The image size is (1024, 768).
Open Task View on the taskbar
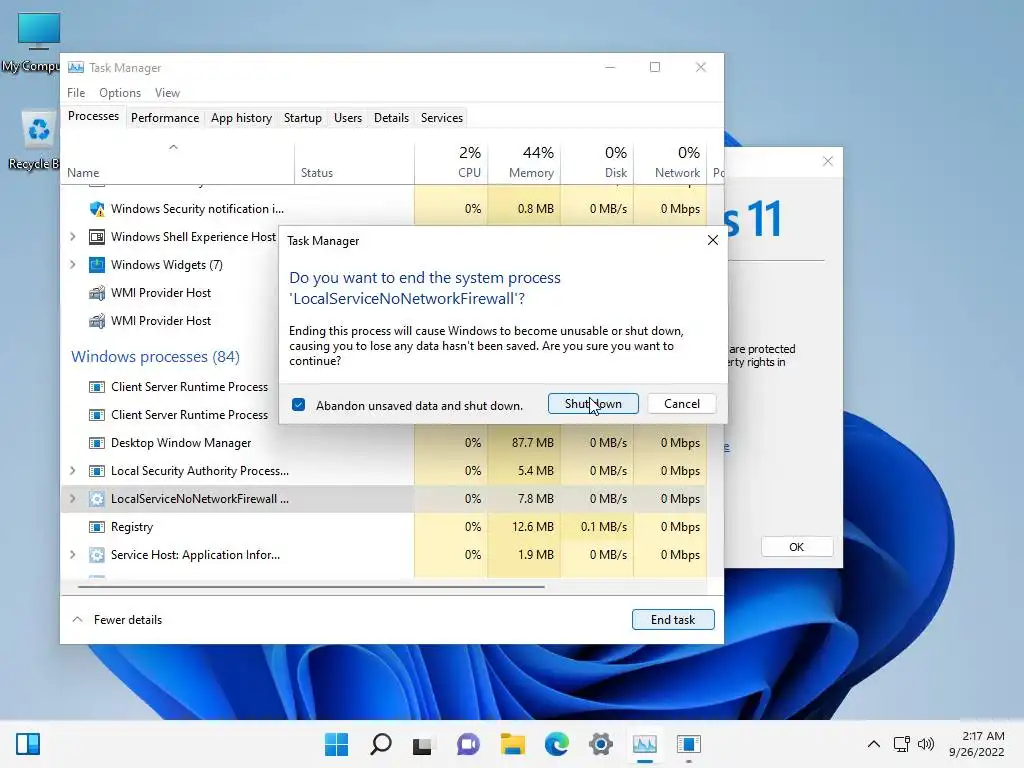[423, 744]
